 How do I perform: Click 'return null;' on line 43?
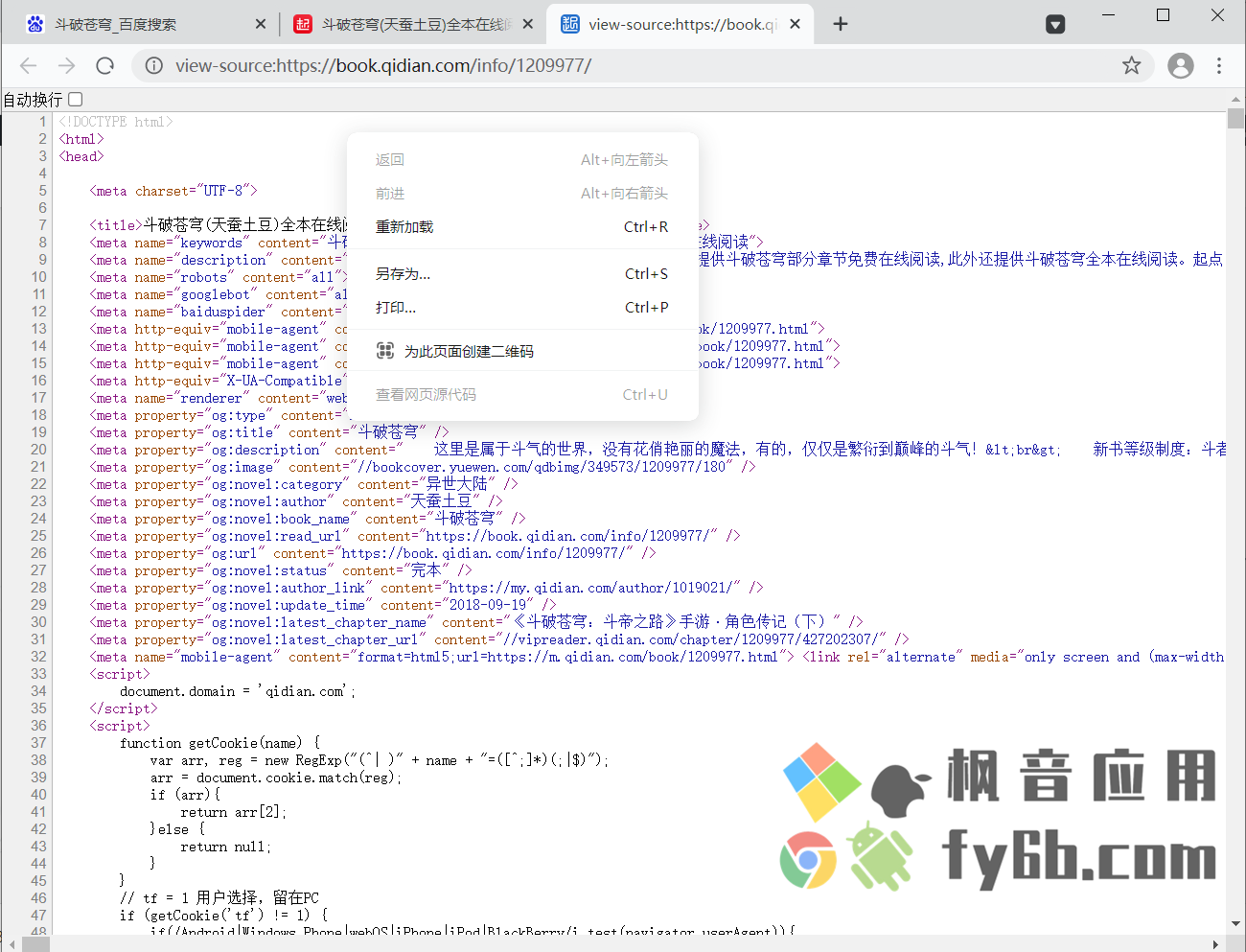coord(226,847)
